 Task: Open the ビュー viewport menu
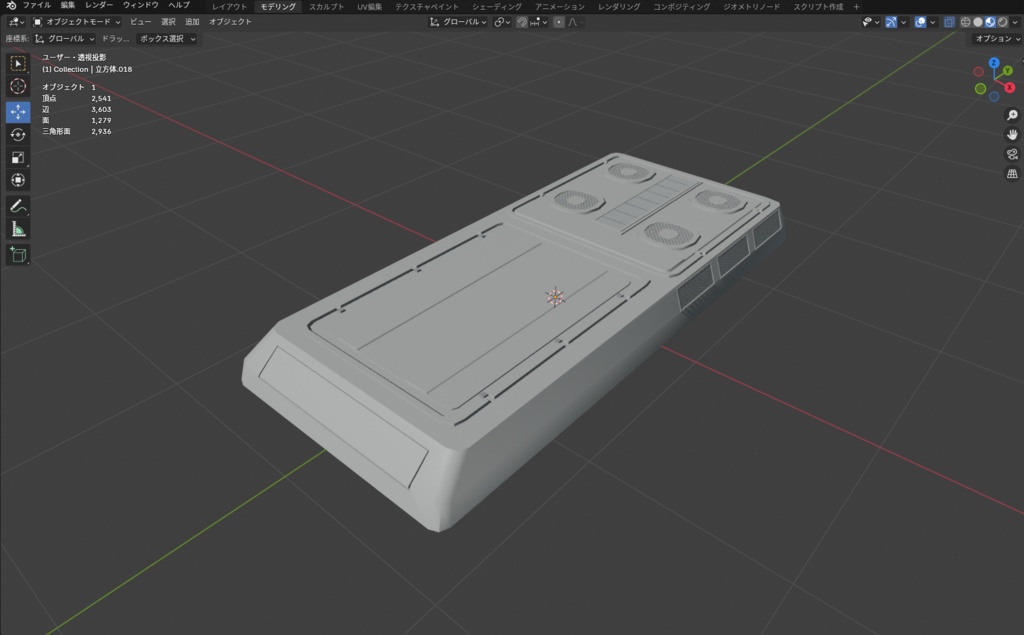(x=140, y=22)
